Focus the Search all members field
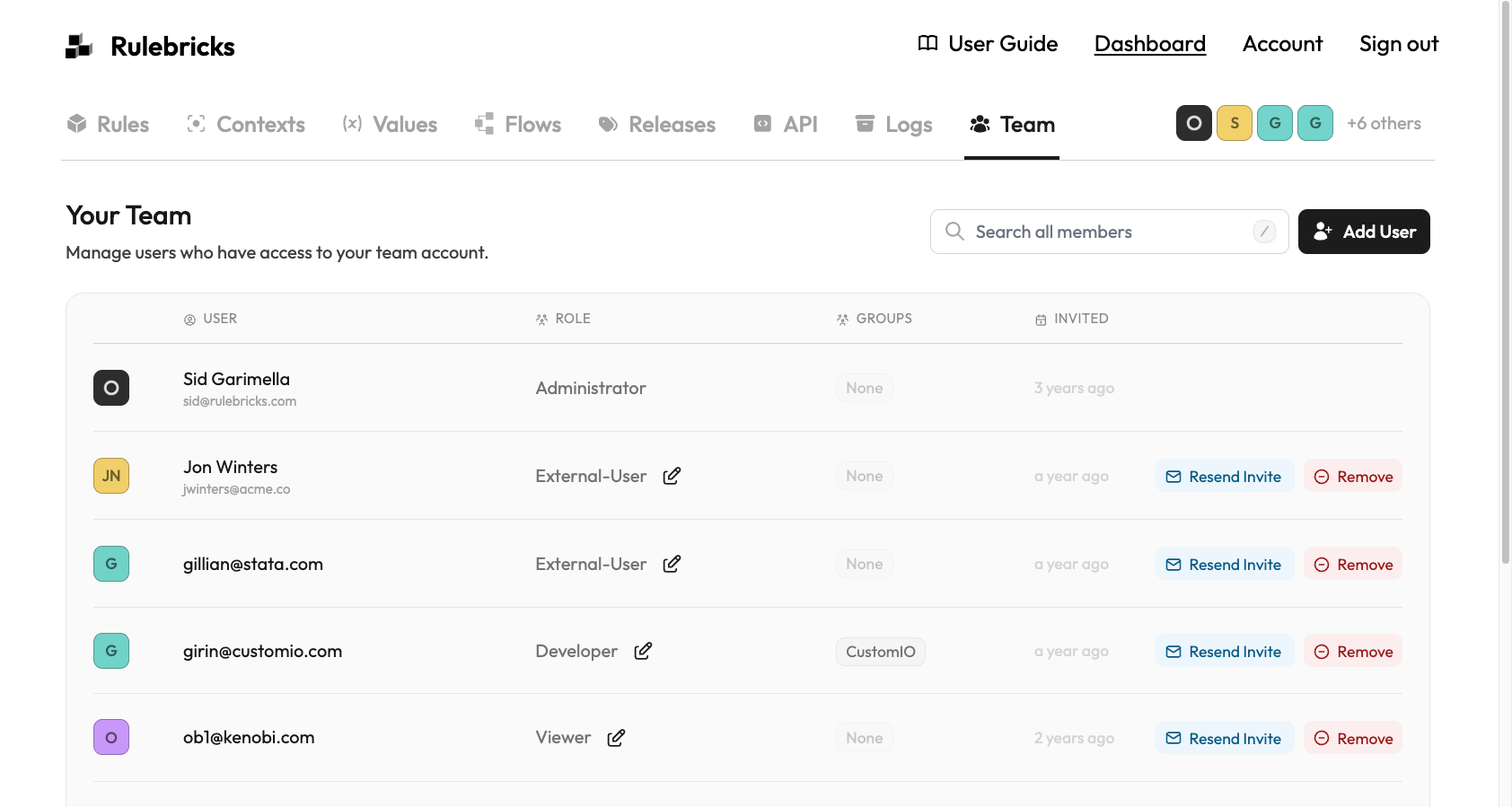Image resolution: width=1512 pixels, height=807 pixels. [1104, 232]
